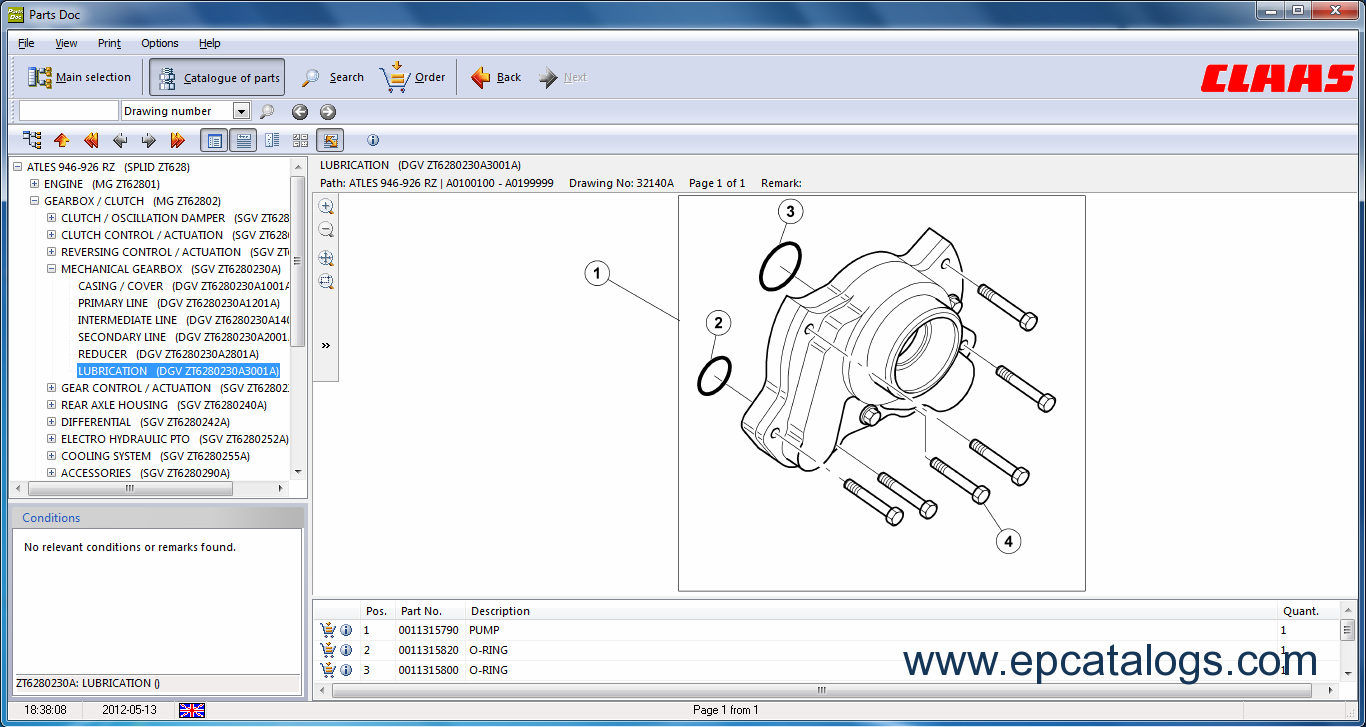Image resolution: width=1366 pixels, height=727 pixels.
Task: Expand the drawing toolbar double chevron
Action: pos(326,345)
